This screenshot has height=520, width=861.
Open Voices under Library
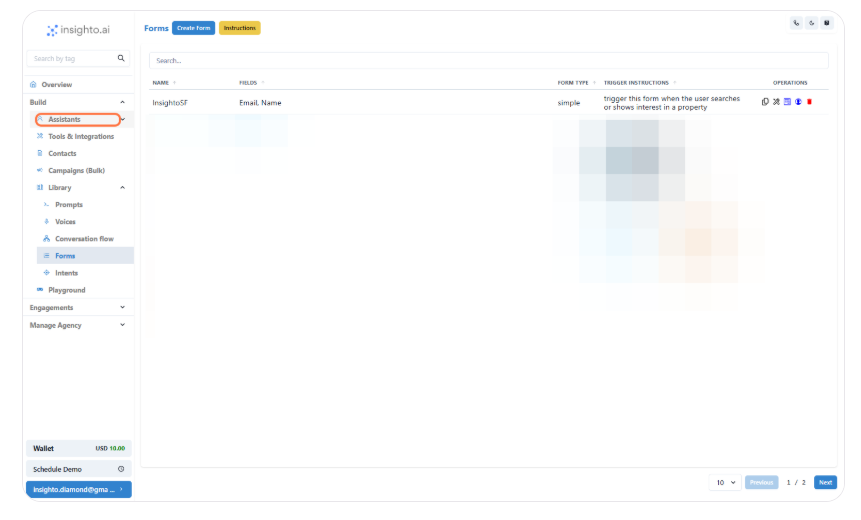(x=65, y=221)
